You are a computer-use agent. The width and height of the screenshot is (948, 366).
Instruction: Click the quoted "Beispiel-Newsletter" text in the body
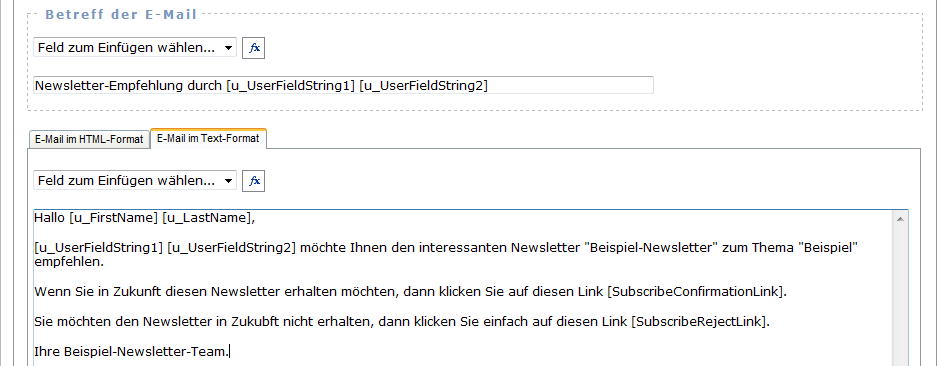640,247
